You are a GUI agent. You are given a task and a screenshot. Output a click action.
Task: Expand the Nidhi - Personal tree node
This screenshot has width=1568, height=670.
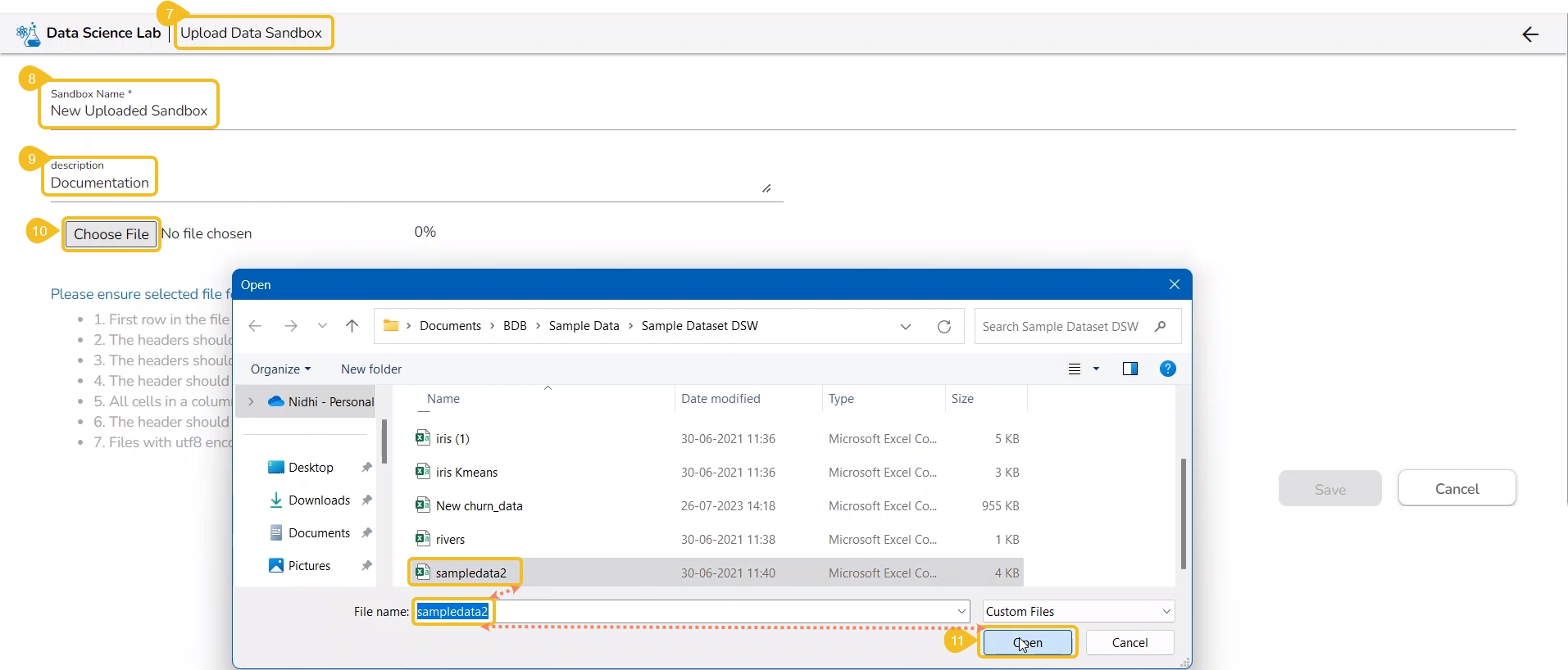click(x=251, y=402)
